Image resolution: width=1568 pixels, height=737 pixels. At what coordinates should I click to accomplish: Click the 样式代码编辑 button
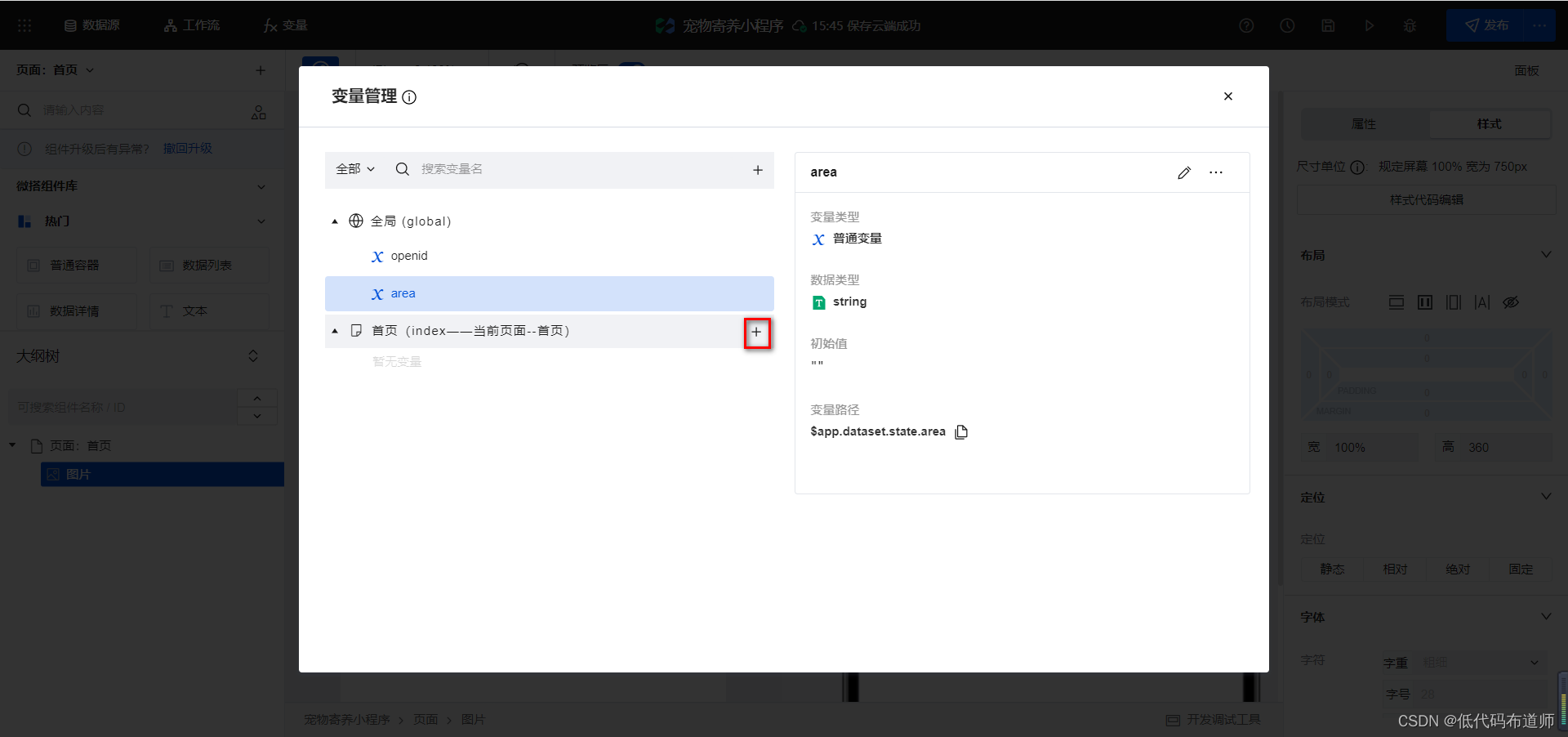click(1427, 199)
